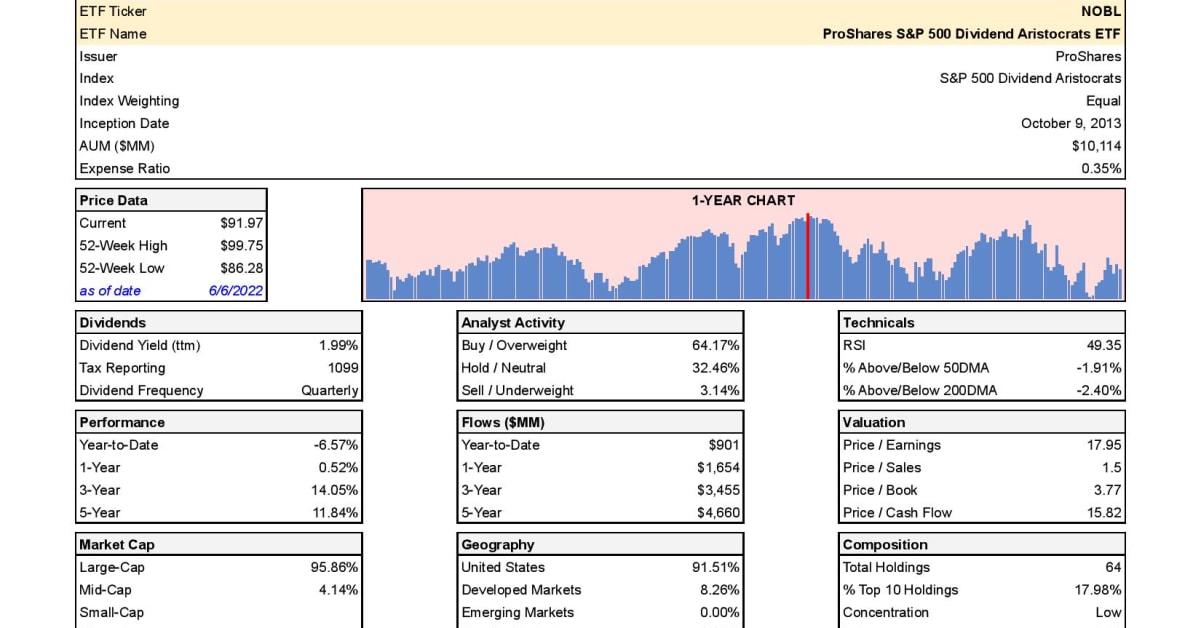Click the Price / Sales value 1.5
The image size is (1200, 628).
pos(1112,467)
